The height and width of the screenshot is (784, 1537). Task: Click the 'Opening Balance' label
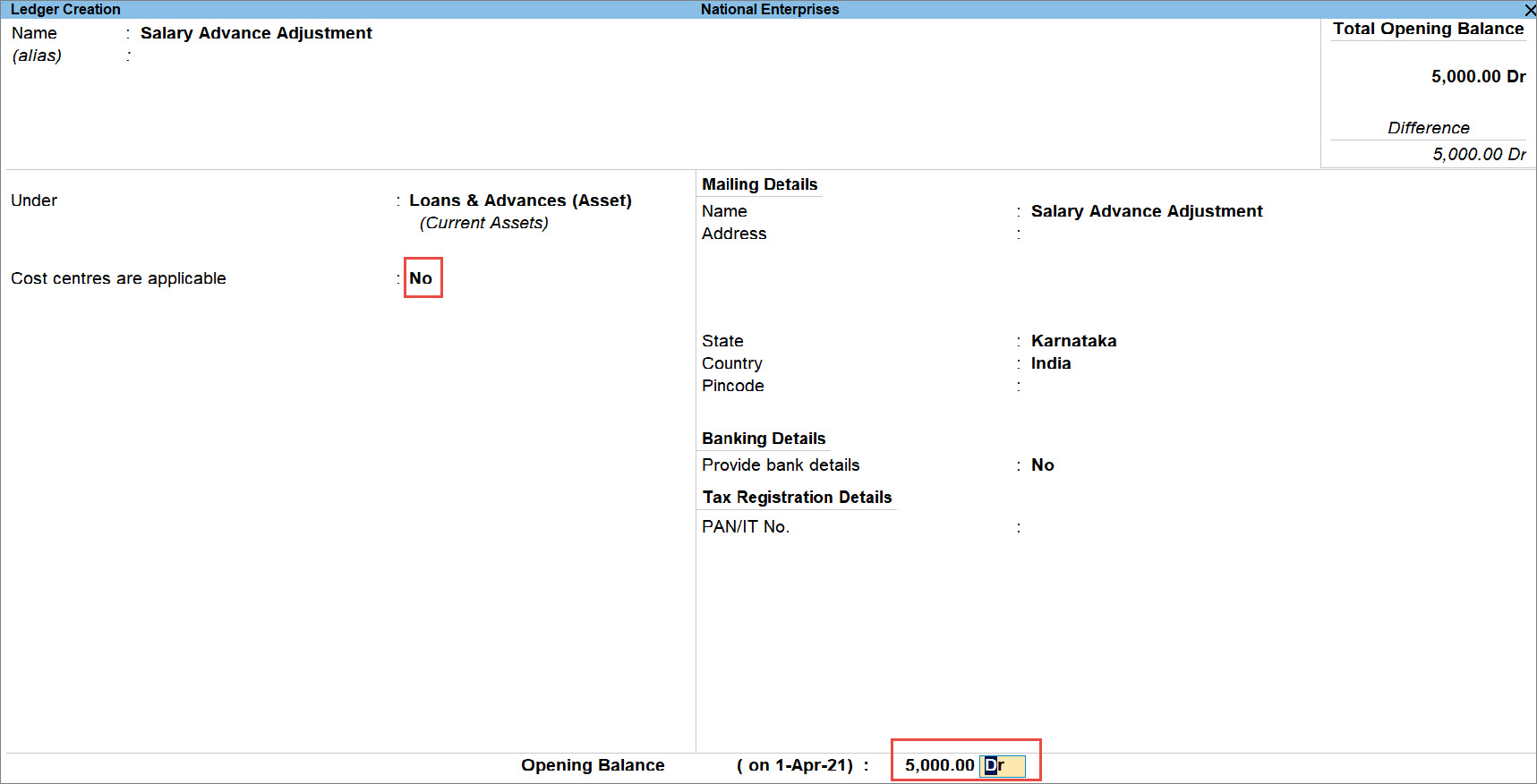click(x=593, y=765)
